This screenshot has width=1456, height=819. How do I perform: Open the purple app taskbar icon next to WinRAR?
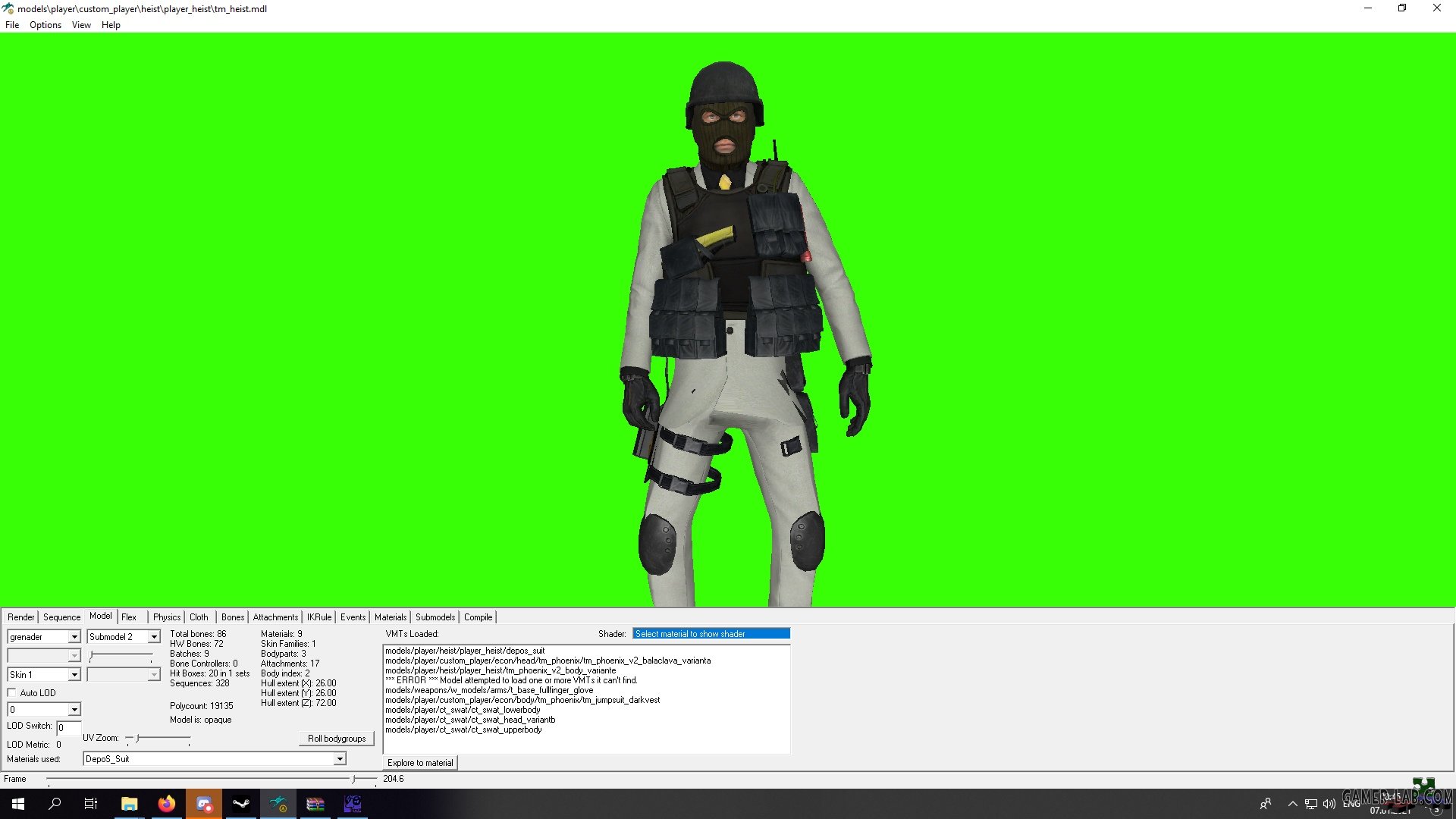click(x=352, y=804)
